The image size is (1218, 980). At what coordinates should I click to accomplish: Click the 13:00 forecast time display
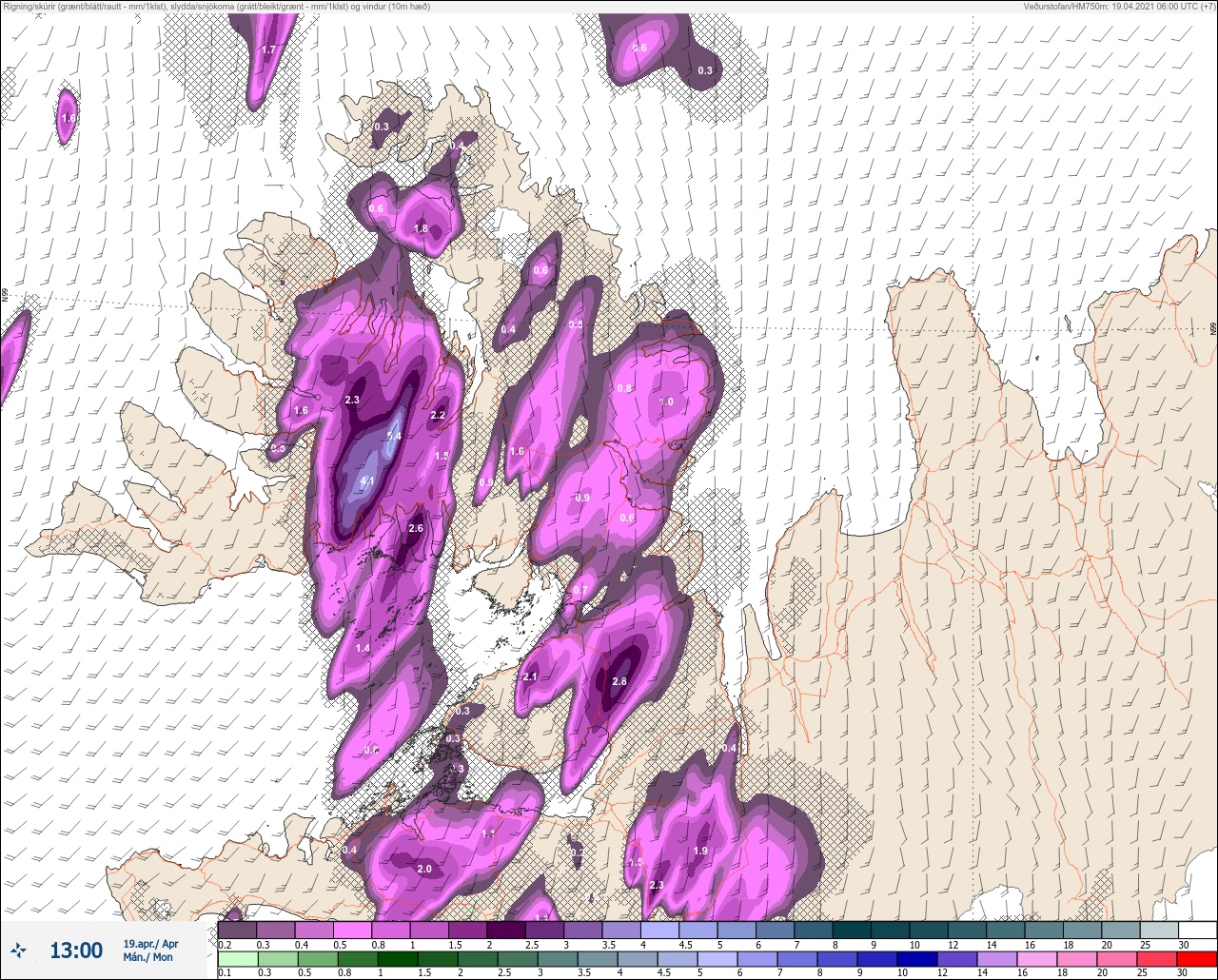point(76,951)
